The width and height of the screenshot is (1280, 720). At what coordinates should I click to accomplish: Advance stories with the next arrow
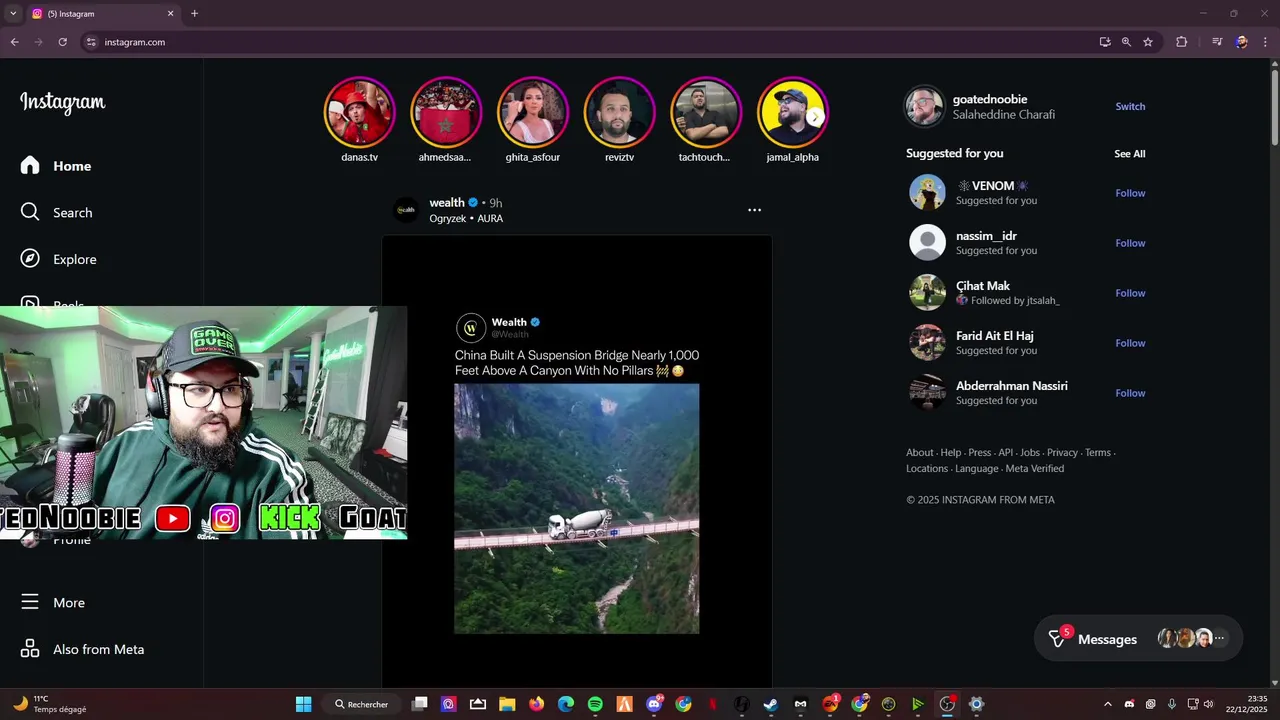[x=815, y=117]
